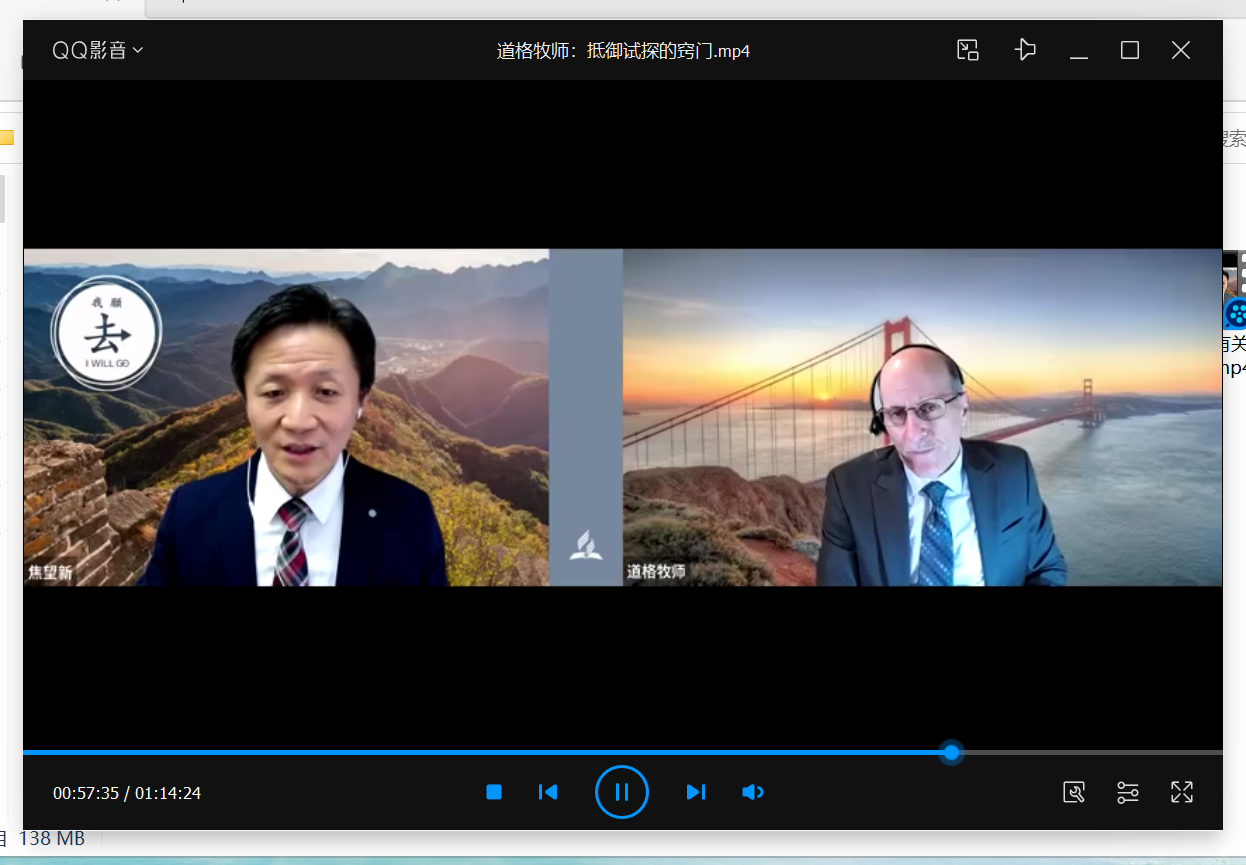Skip to the previous video

[548, 792]
